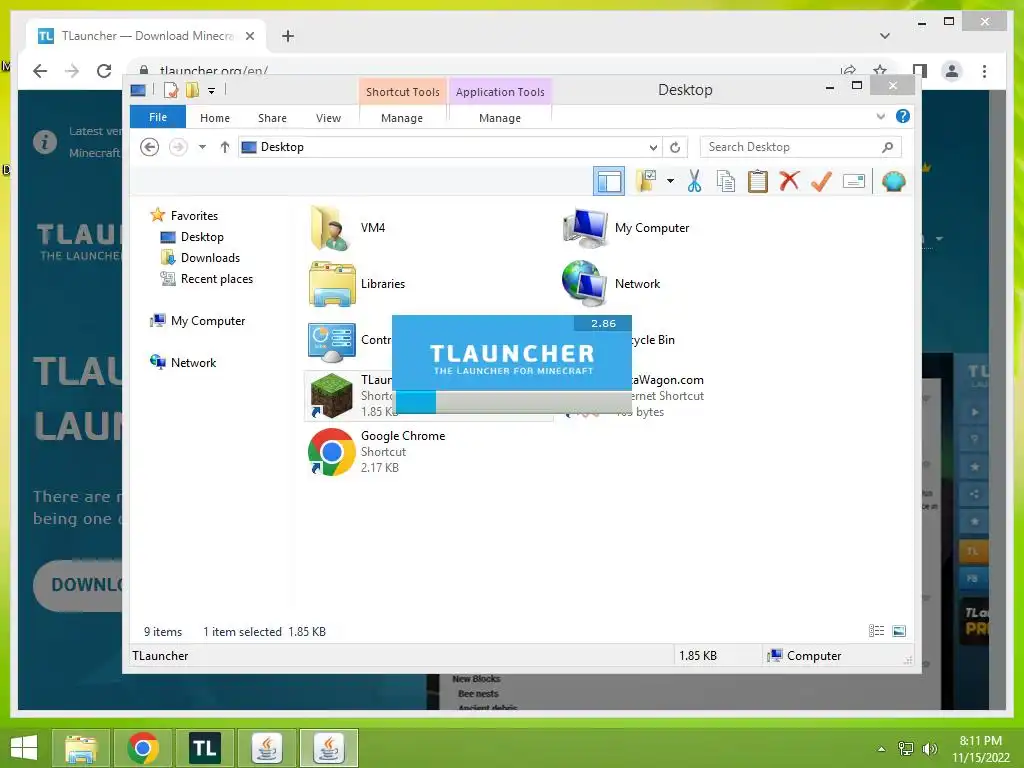Select the VM4 user folder icon
Viewport: 1024px width, 768px height.
(x=332, y=228)
